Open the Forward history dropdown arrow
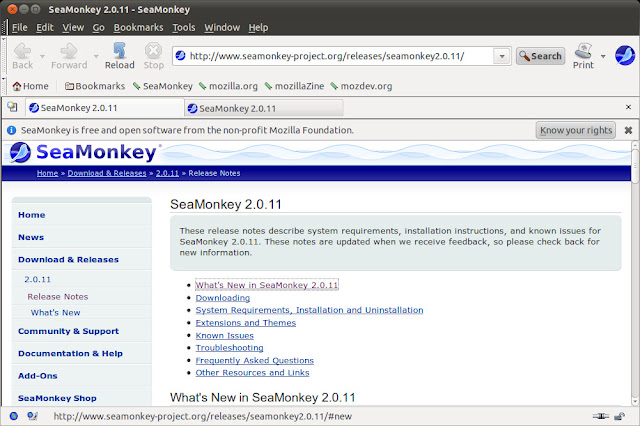640x426 pixels. click(96, 56)
